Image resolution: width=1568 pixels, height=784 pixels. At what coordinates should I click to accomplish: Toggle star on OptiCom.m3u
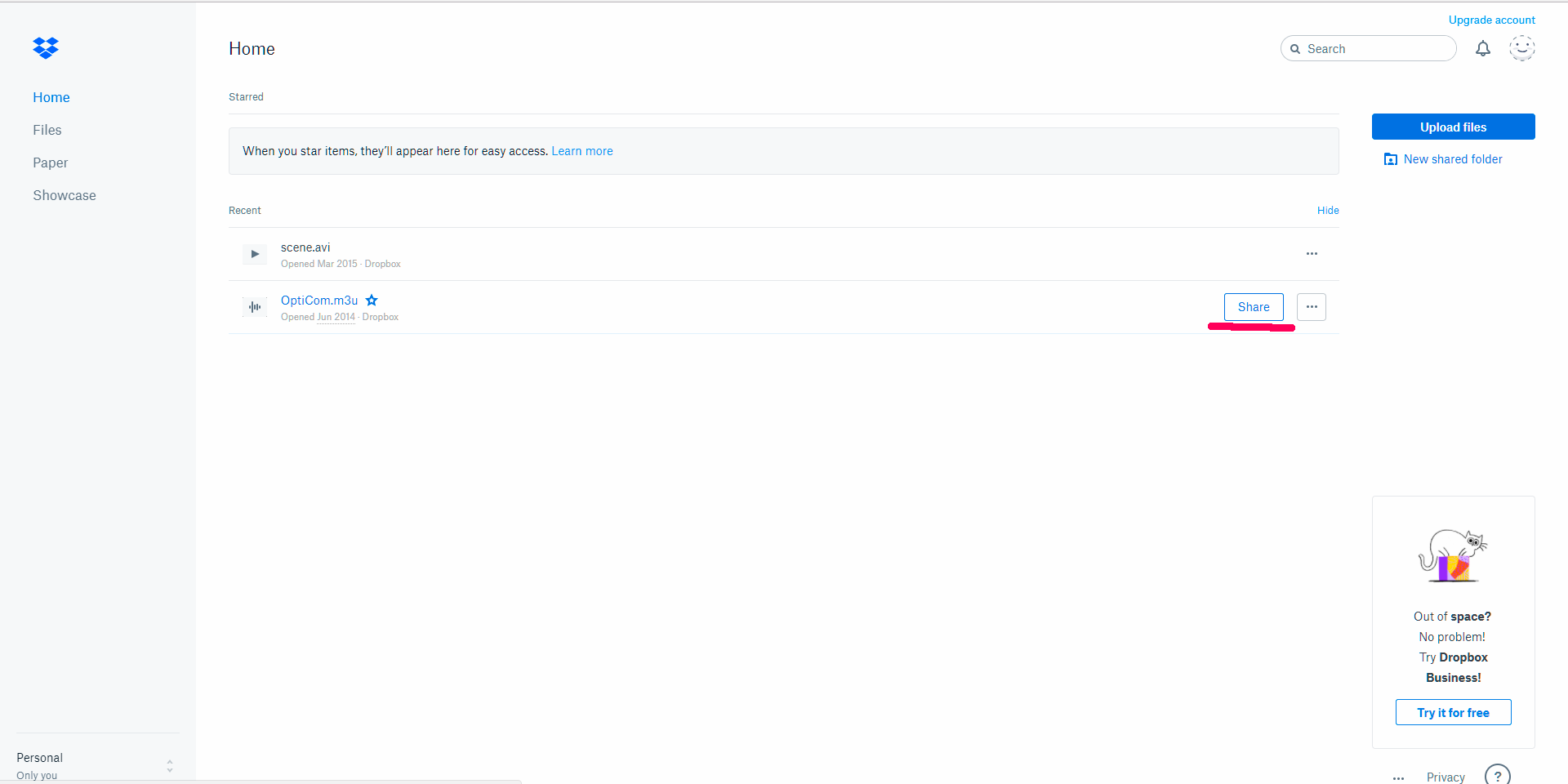pyautogui.click(x=372, y=301)
